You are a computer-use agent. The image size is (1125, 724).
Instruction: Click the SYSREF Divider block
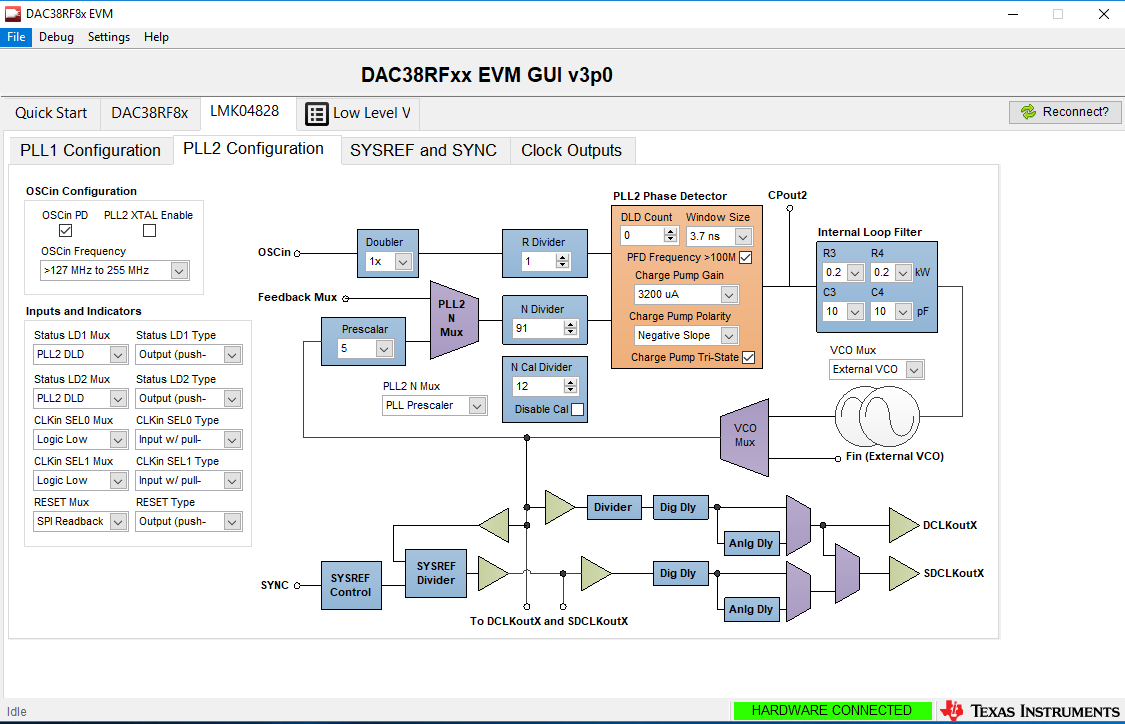tap(436, 573)
